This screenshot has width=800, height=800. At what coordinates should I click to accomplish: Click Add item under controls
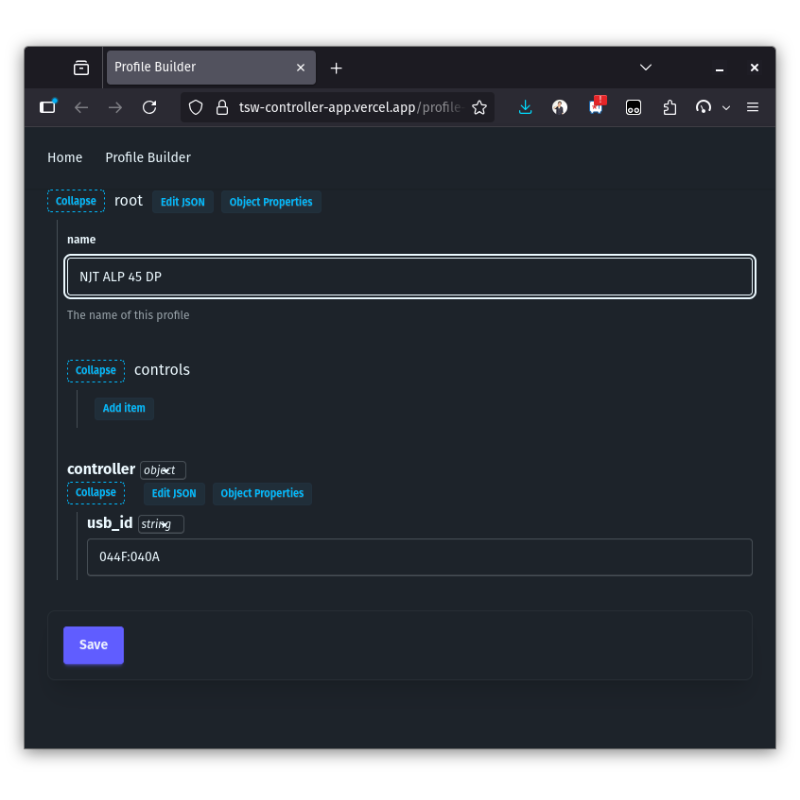pyautogui.click(x=124, y=408)
